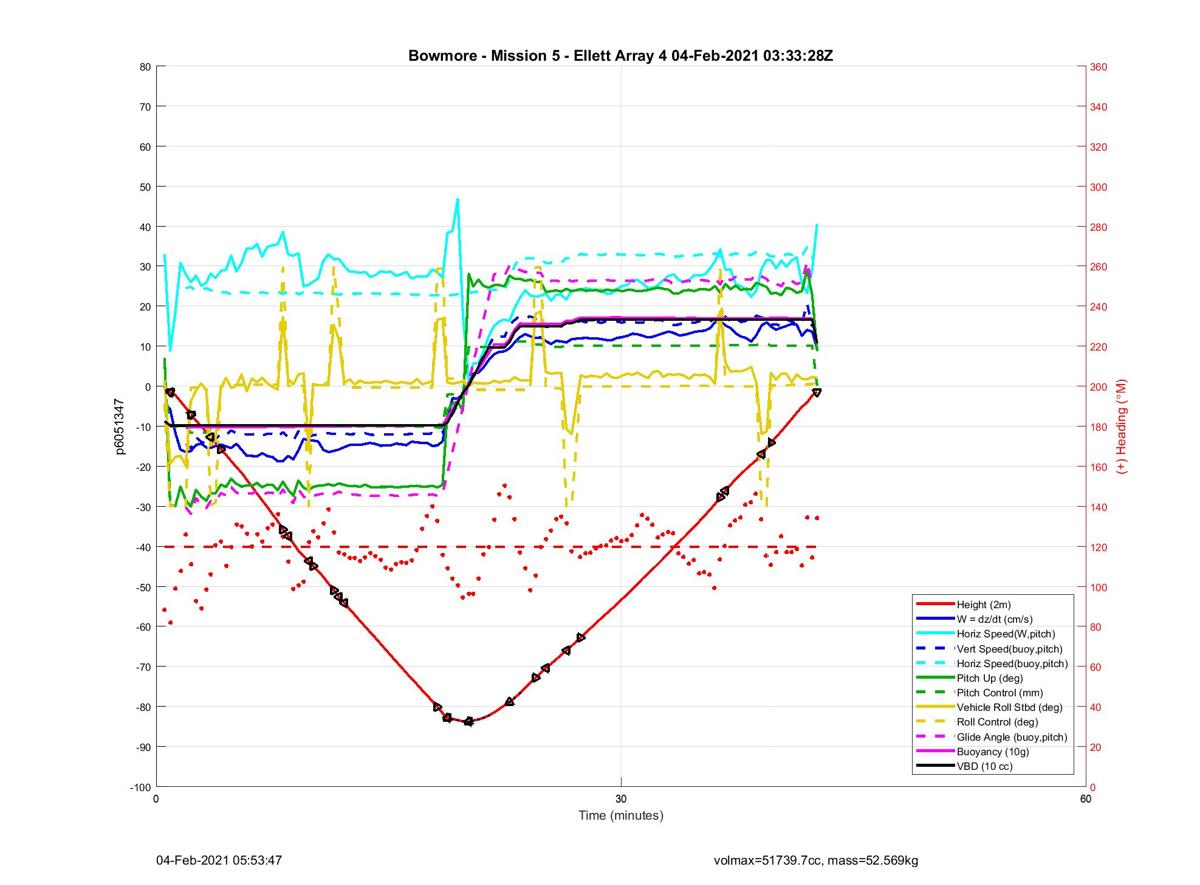This screenshot has height=885, width=1200.
Task: Click the '60' tick on the Time axis
Action: pyautogui.click(x=1085, y=799)
